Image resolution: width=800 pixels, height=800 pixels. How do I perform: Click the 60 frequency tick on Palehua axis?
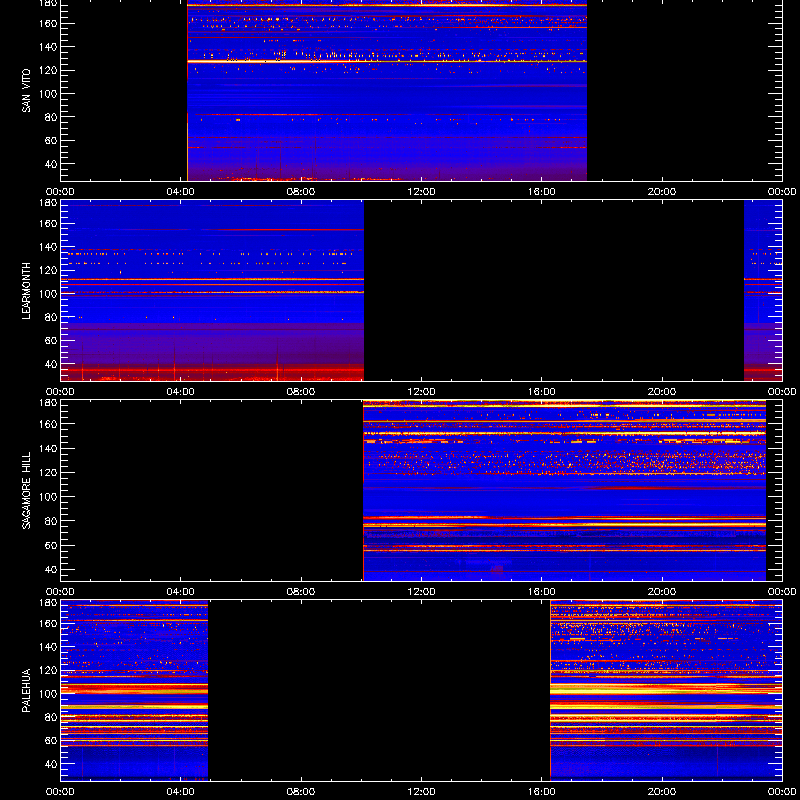(x=52, y=741)
